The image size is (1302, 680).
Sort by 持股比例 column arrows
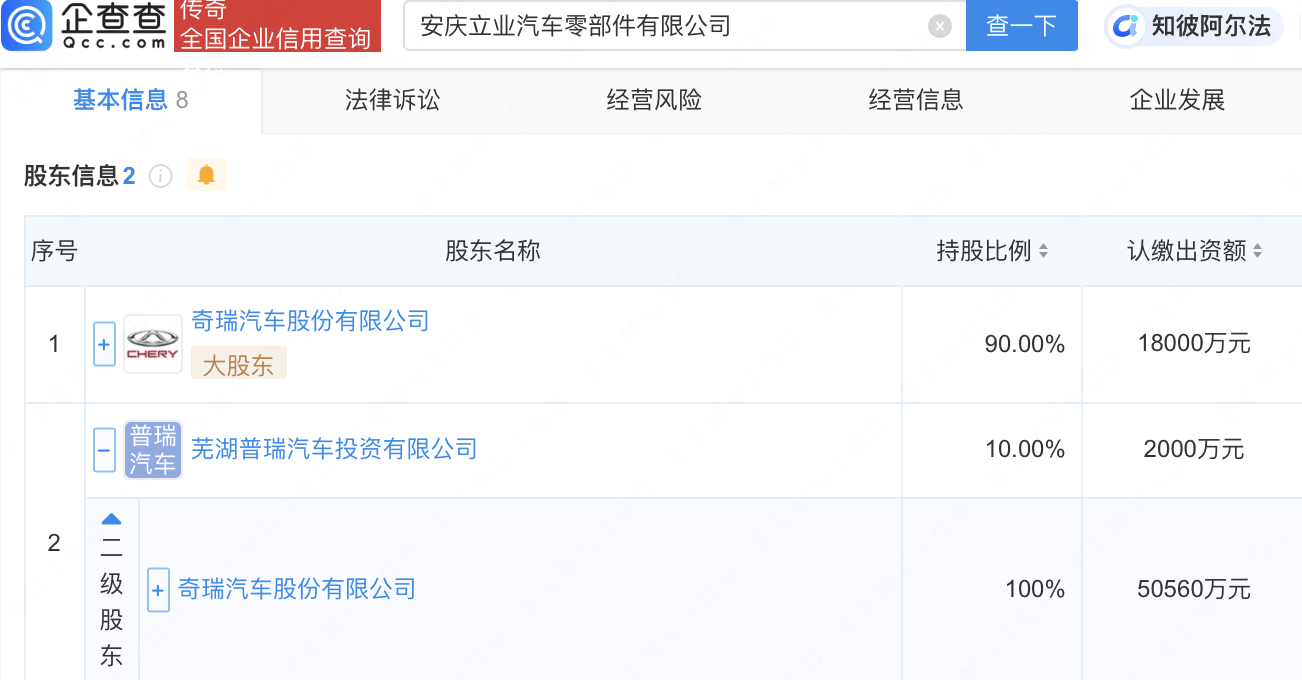[x=1044, y=251]
